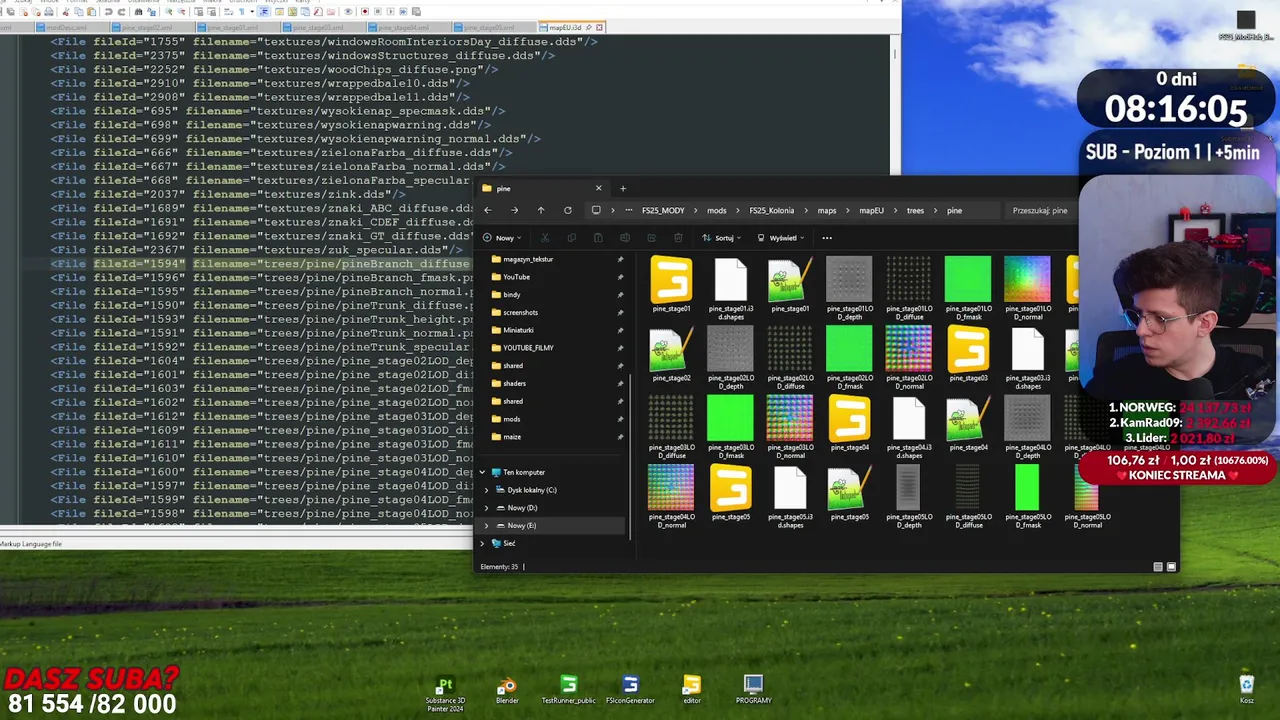The height and width of the screenshot is (720, 1280).
Task: Select the pine_stage01.i3d.shapes blank file
Action: click(x=730, y=288)
